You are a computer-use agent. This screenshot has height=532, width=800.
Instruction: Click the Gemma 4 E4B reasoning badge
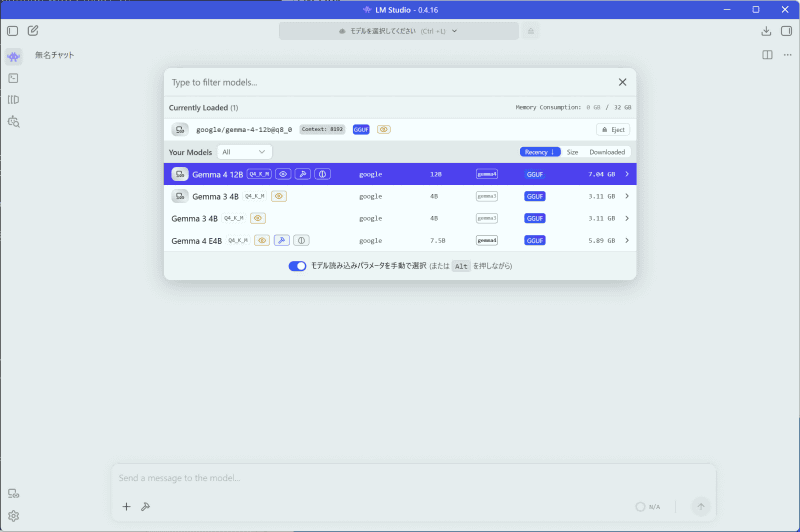[302, 240]
